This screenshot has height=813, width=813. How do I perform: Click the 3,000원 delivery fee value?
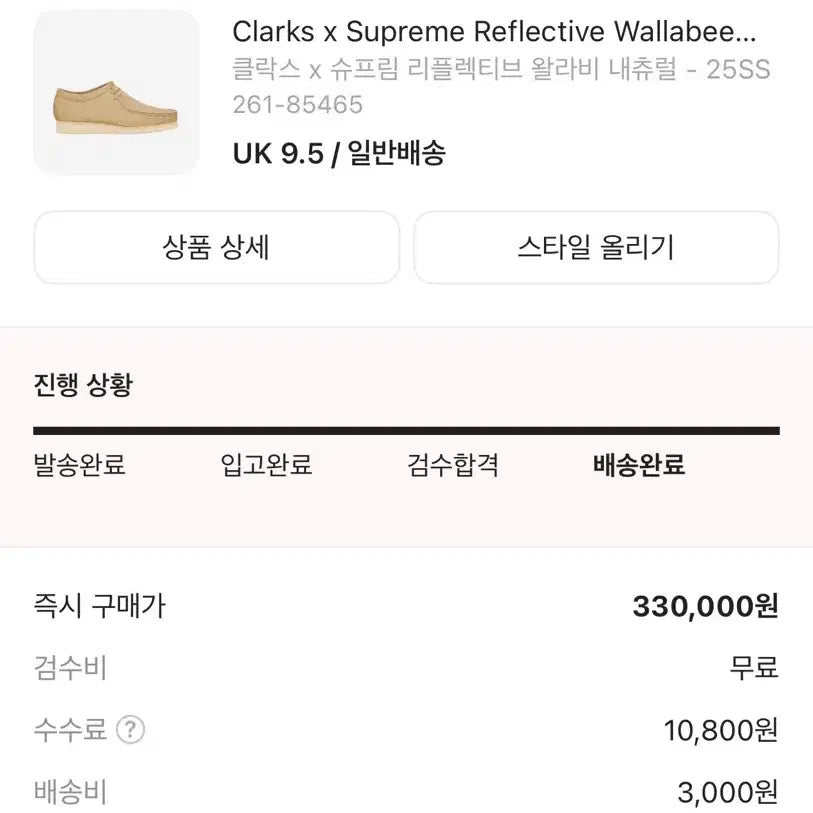click(728, 794)
